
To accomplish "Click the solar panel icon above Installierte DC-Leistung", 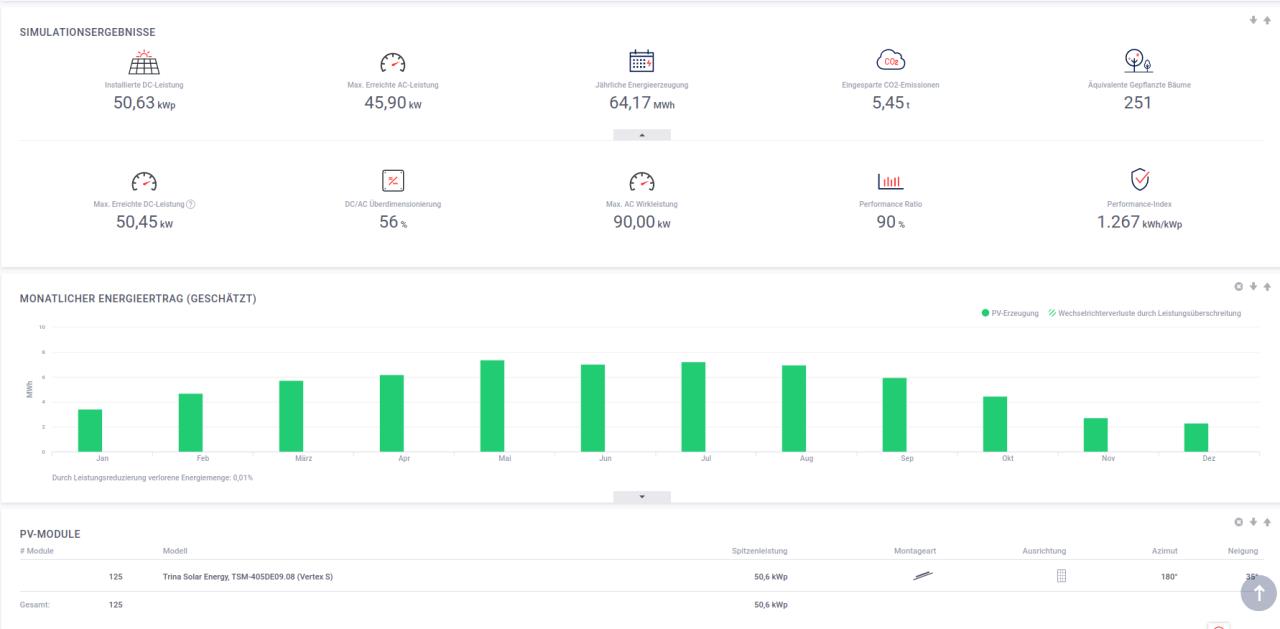I will 144,62.
